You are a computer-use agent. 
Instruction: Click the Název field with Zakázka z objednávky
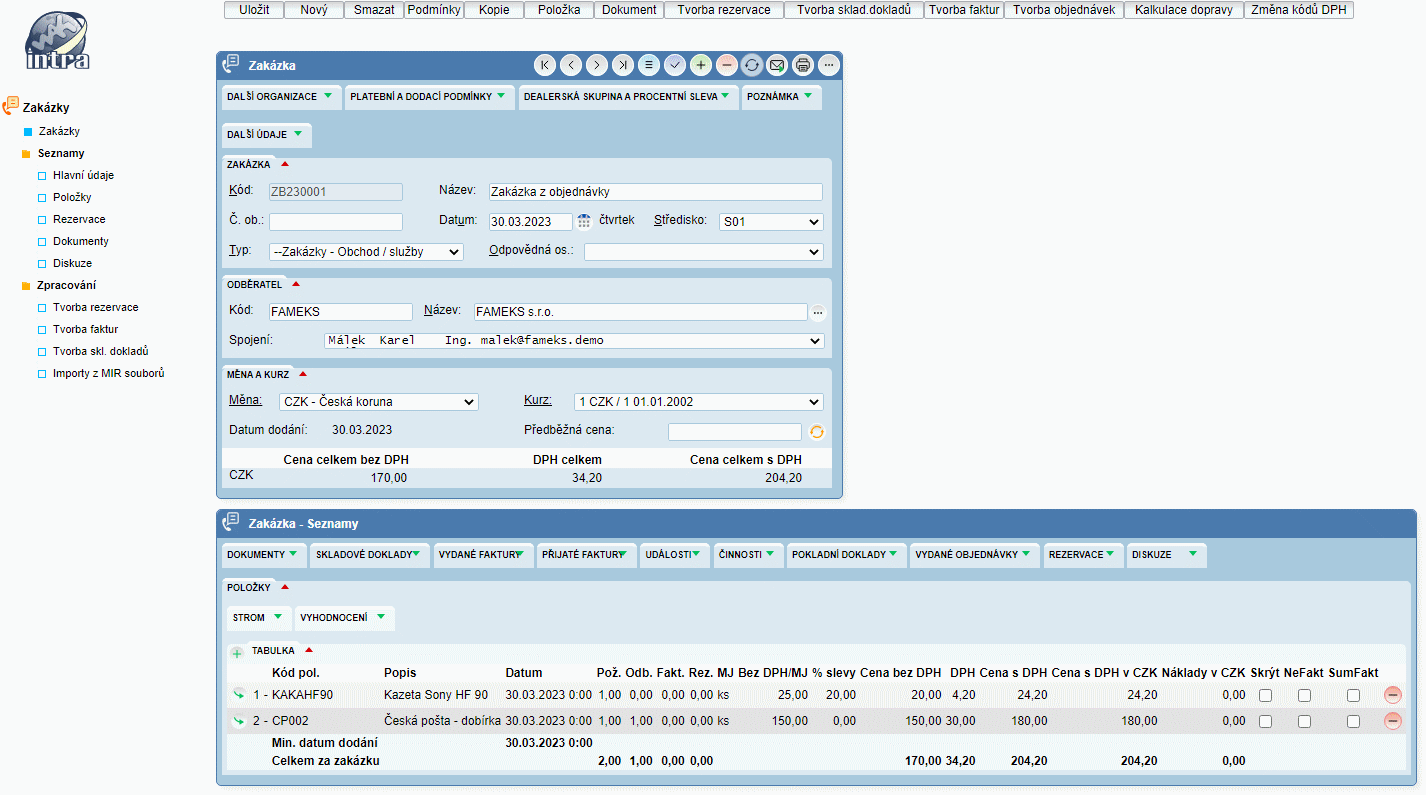coord(655,192)
